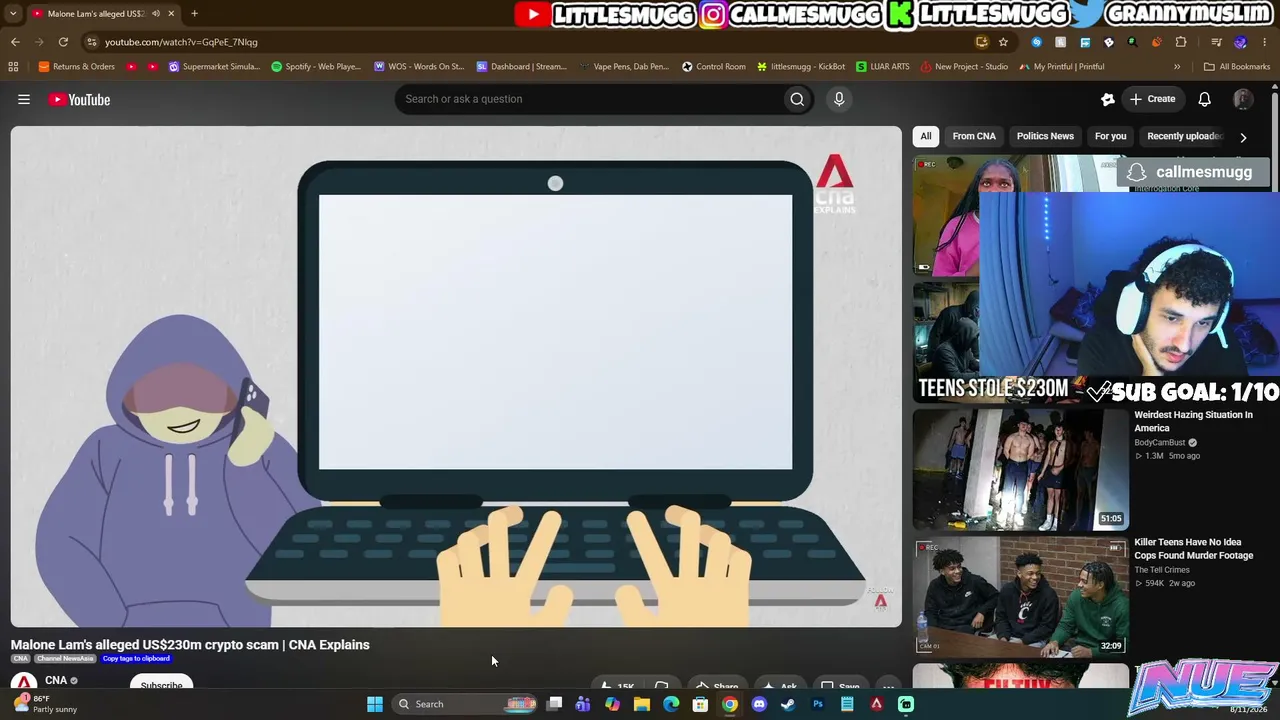The image size is (1280, 720).
Task: Open the YouTube AI sparkle icon beside Create
Action: coord(1107,99)
